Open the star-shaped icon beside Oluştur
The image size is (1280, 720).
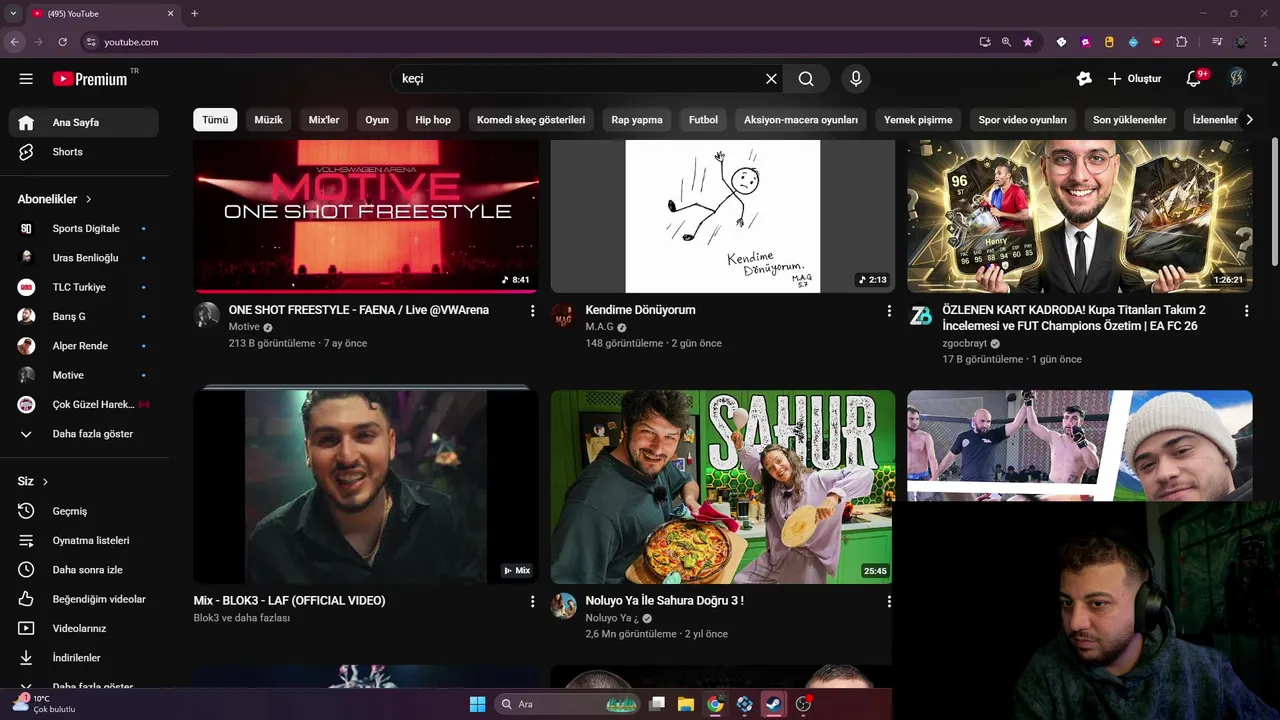1084,79
